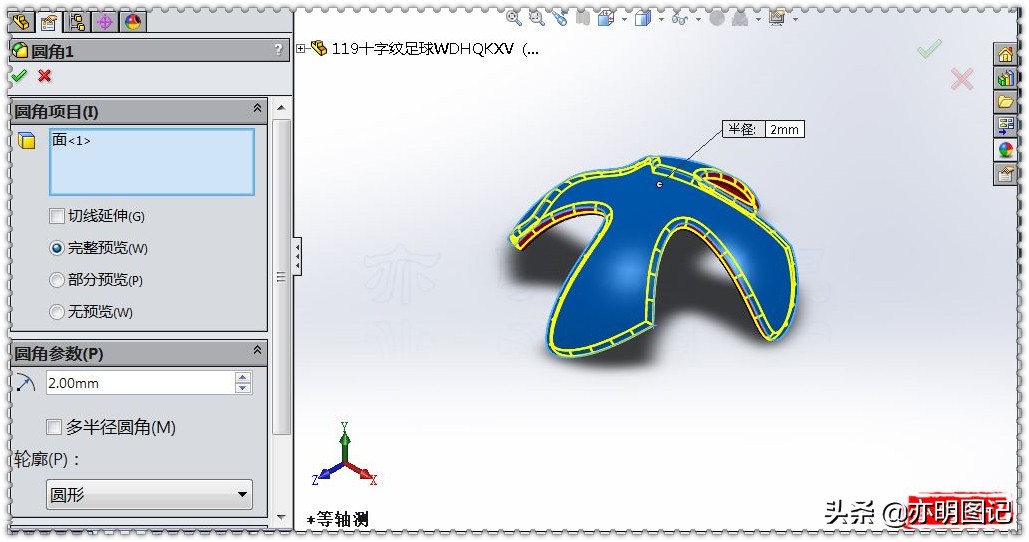Open SolidWorks Resources home tab
This screenshot has height=542, width=1029.
coord(1005,54)
